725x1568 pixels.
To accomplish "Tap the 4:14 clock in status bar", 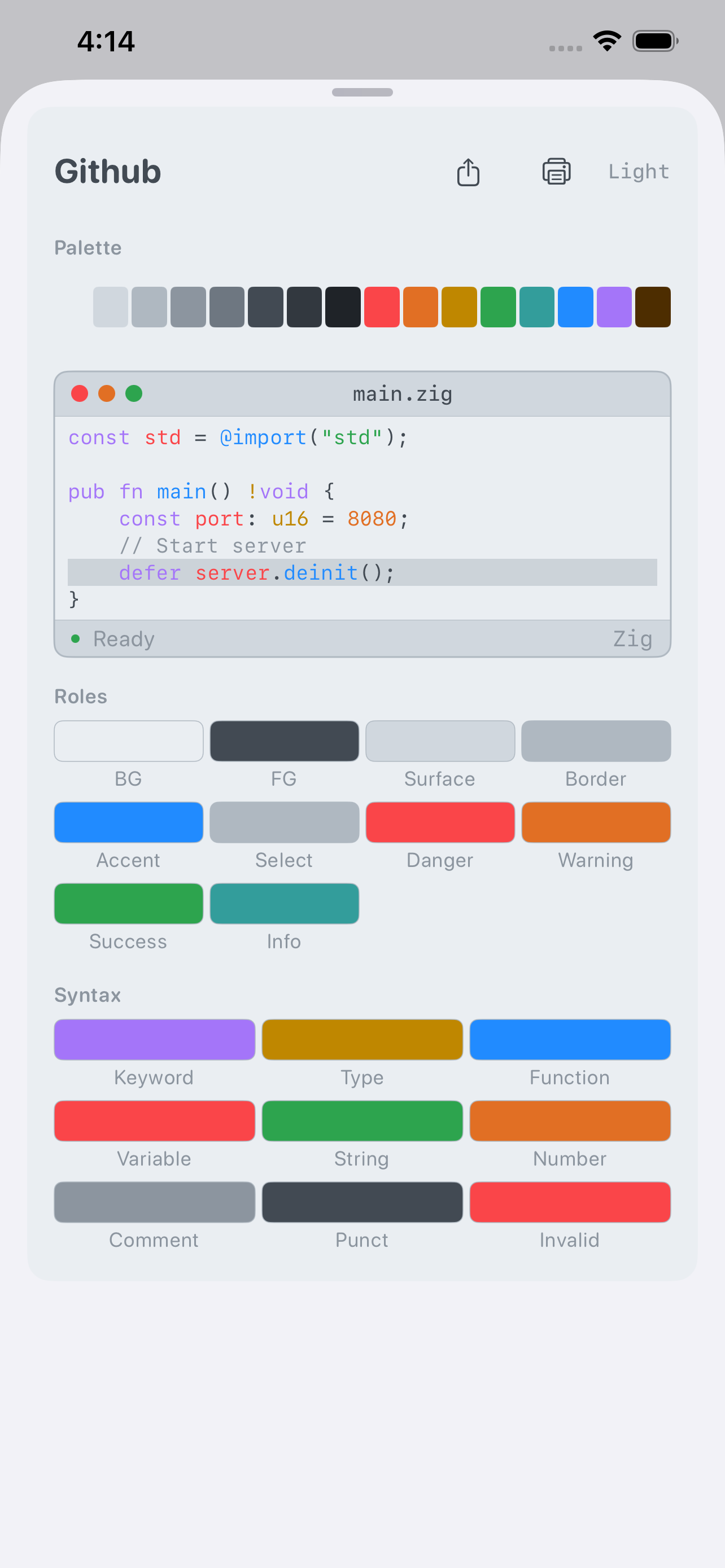I will 106,41.
